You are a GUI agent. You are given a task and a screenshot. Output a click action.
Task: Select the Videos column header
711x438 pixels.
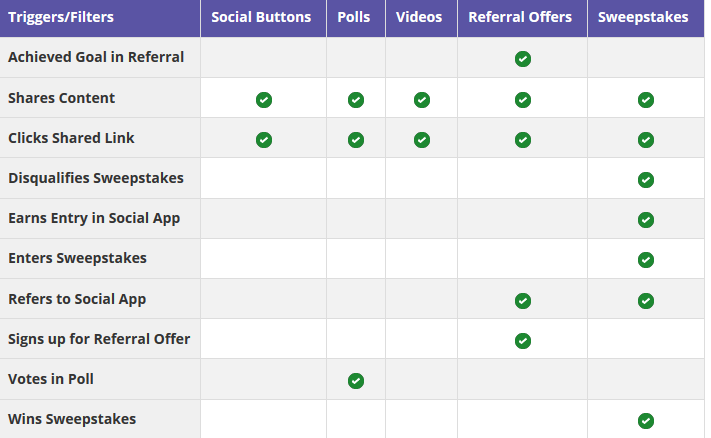pyautogui.click(x=421, y=18)
